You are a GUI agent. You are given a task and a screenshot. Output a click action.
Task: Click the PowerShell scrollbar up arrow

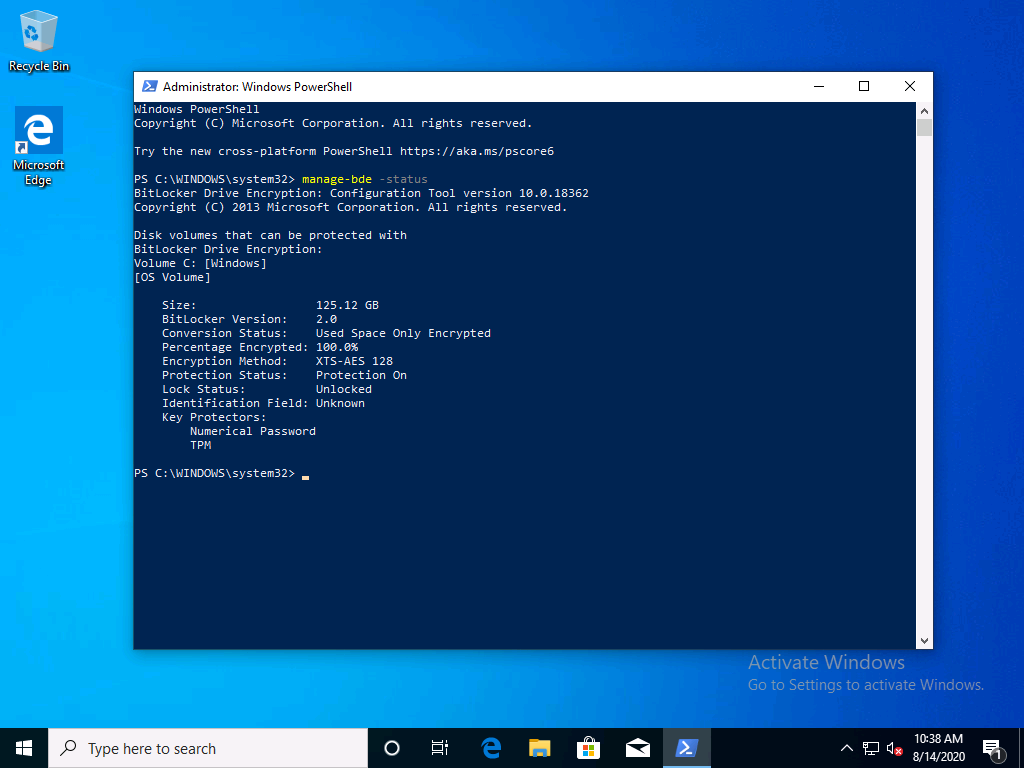click(924, 110)
